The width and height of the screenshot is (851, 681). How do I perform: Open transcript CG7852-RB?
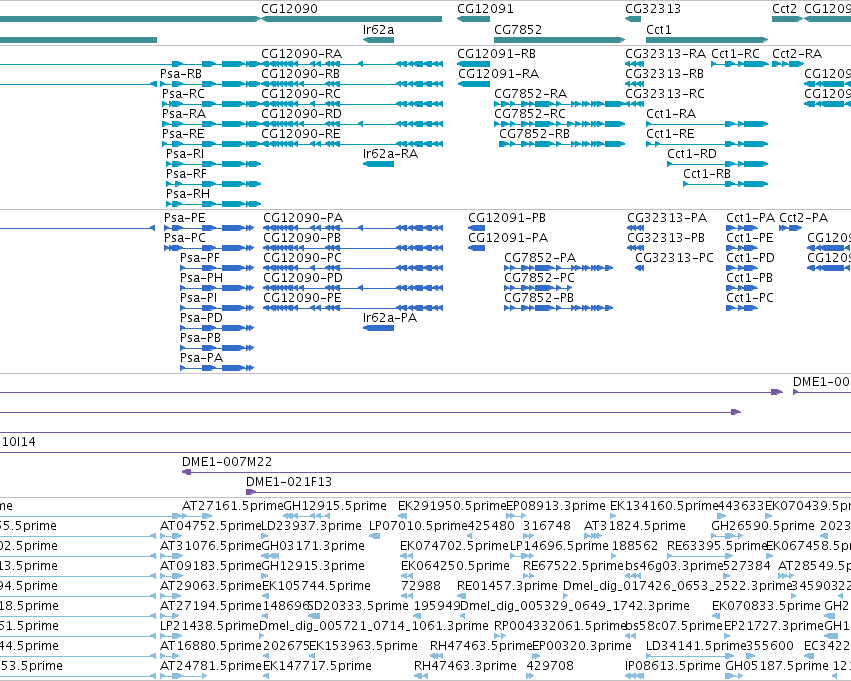pyautogui.click(x=535, y=134)
